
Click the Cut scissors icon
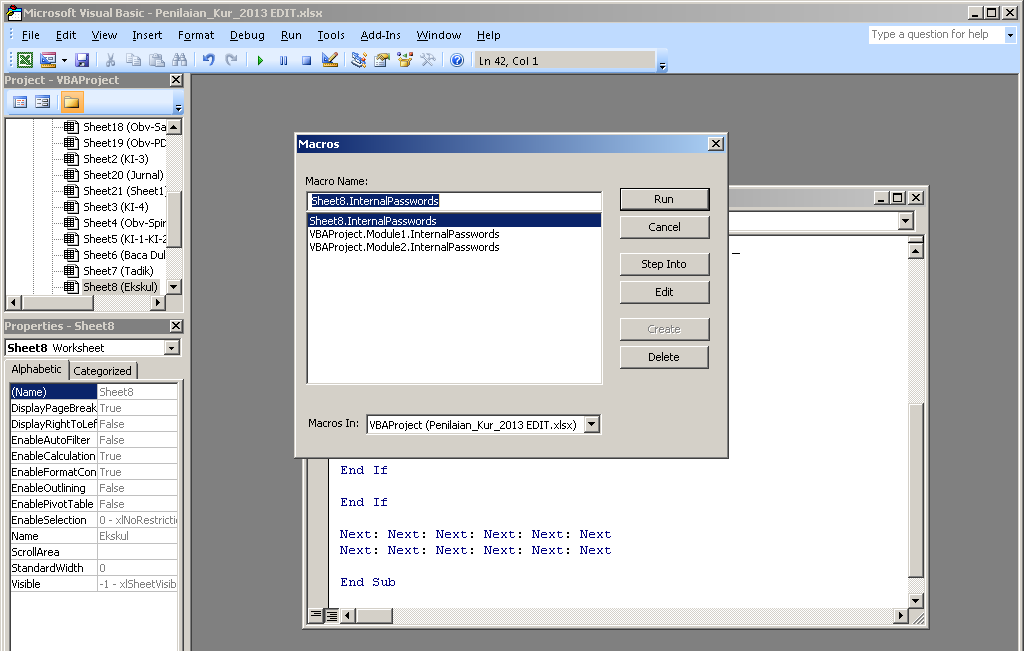[110, 60]
